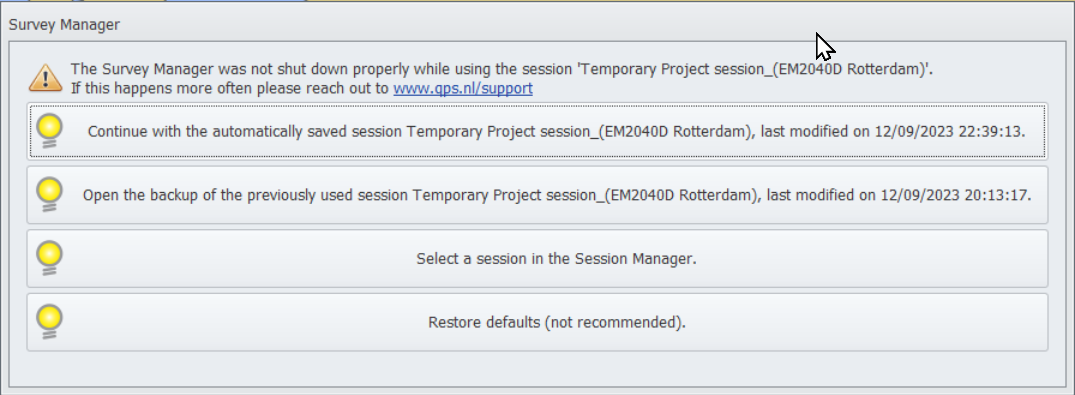Open the www.qps.nl/support link

463,88
